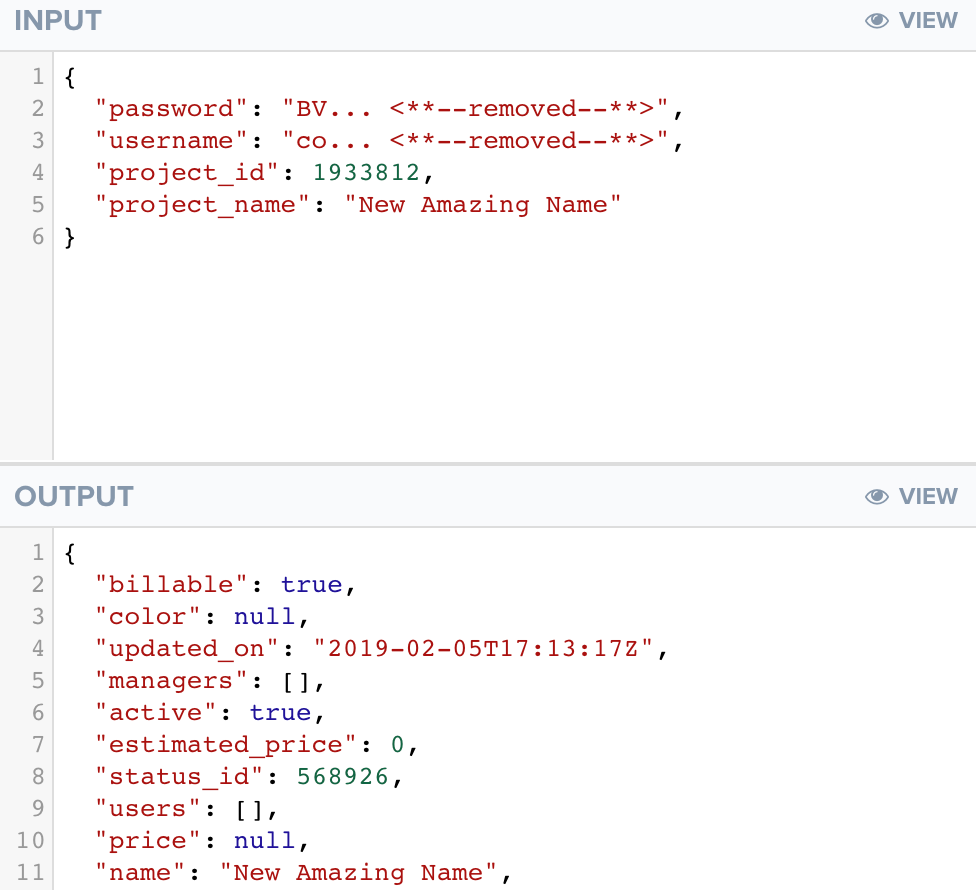The height and width of the screenshot is (890, 976).
Task: Click the "estimated_price" key in the output
Action: 226,744
